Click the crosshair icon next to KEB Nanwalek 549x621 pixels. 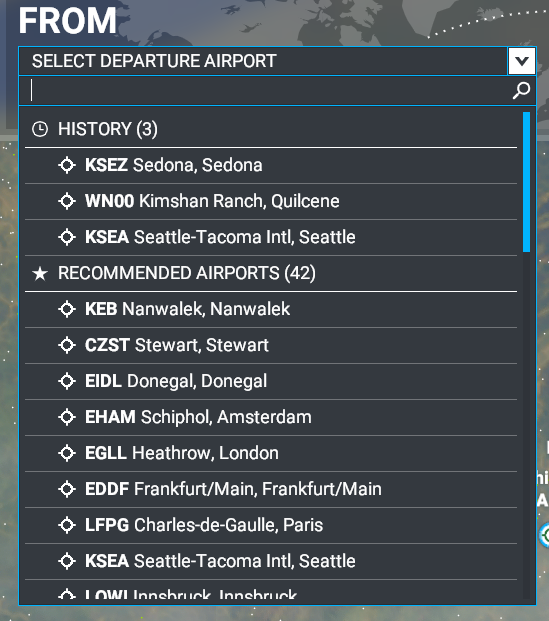67,309
